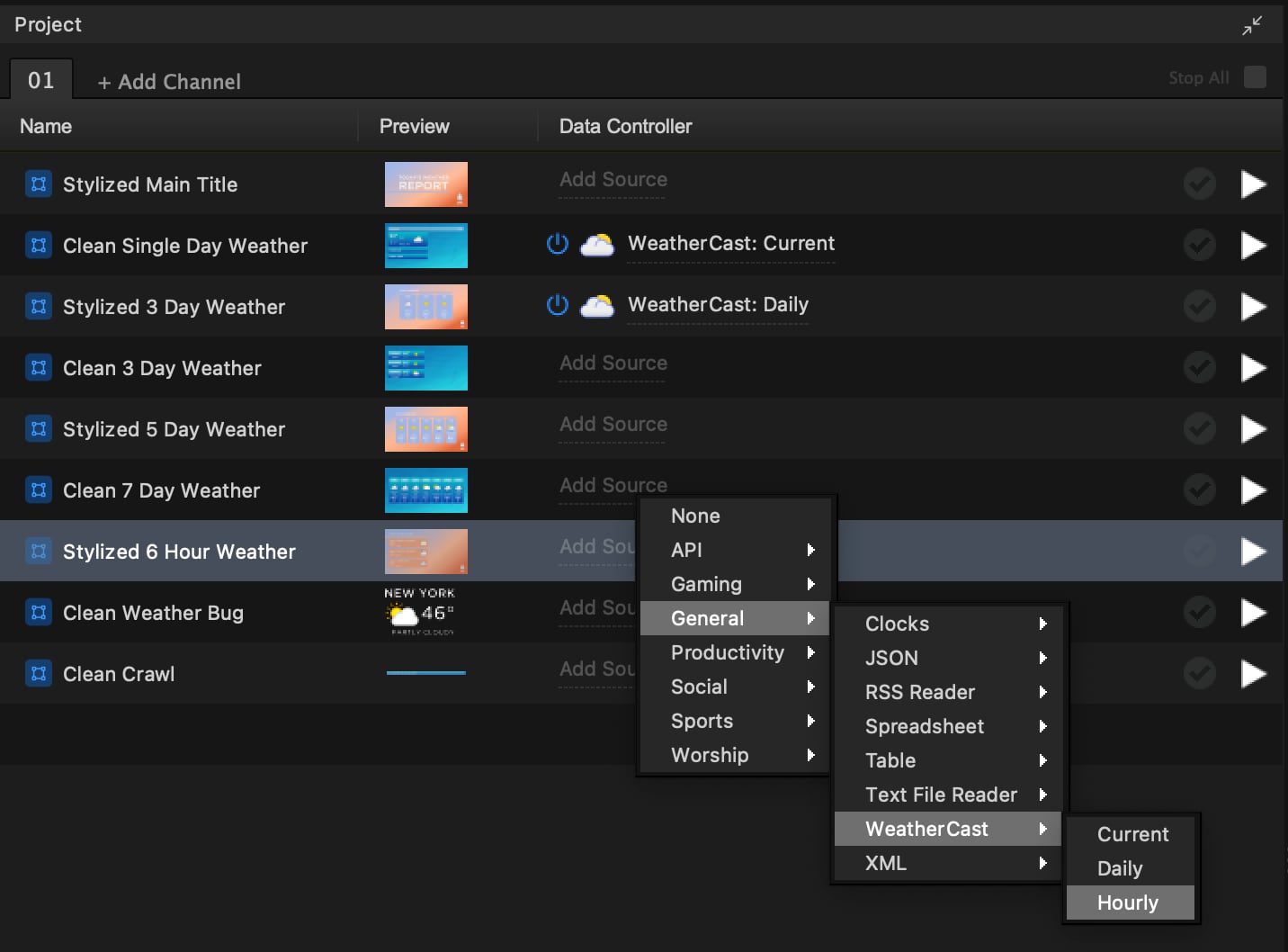Choose None in the source menu
This screenshot has width=1288, height=952.
click(734, 516)
